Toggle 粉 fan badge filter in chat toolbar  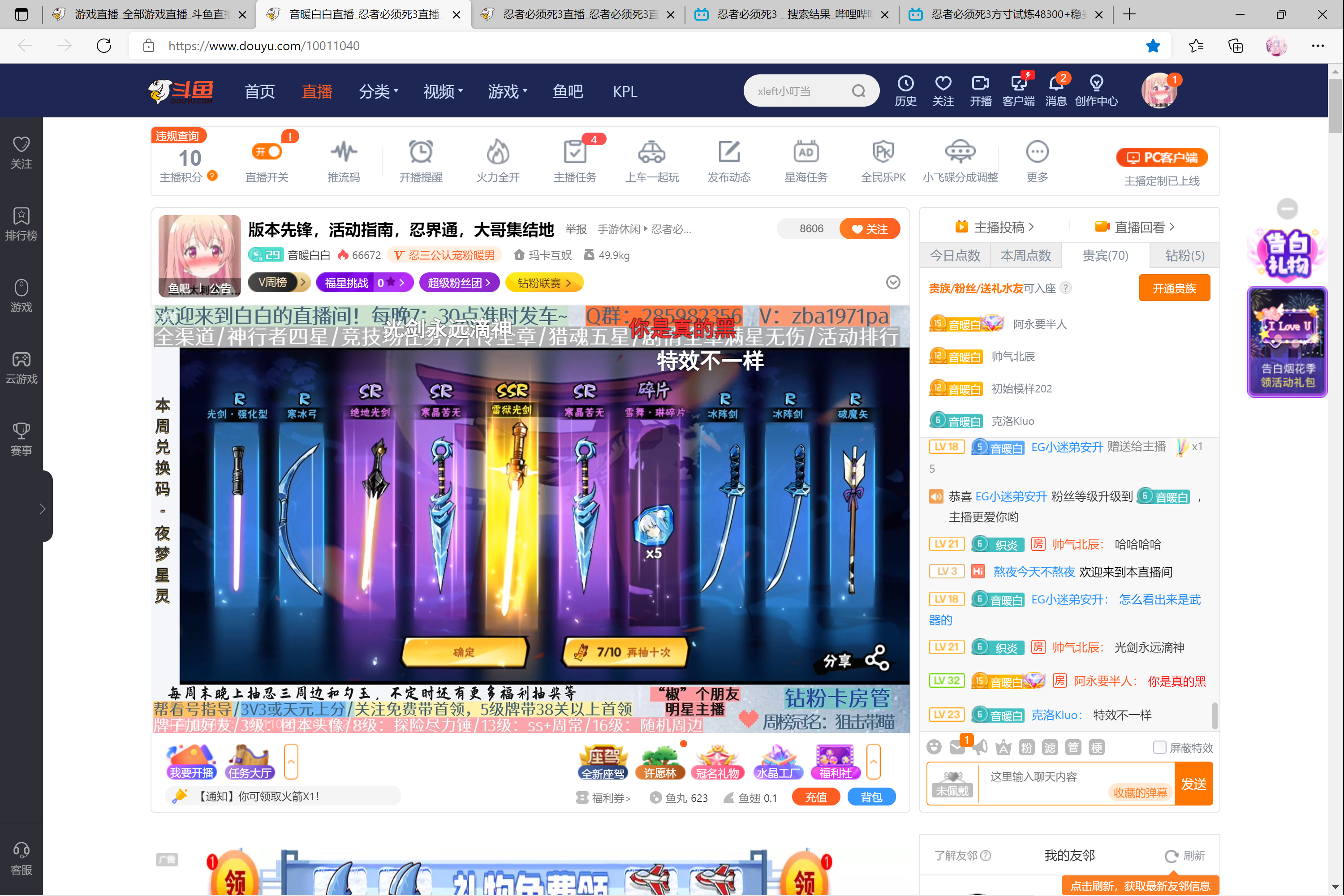[x=1027, y=747]
